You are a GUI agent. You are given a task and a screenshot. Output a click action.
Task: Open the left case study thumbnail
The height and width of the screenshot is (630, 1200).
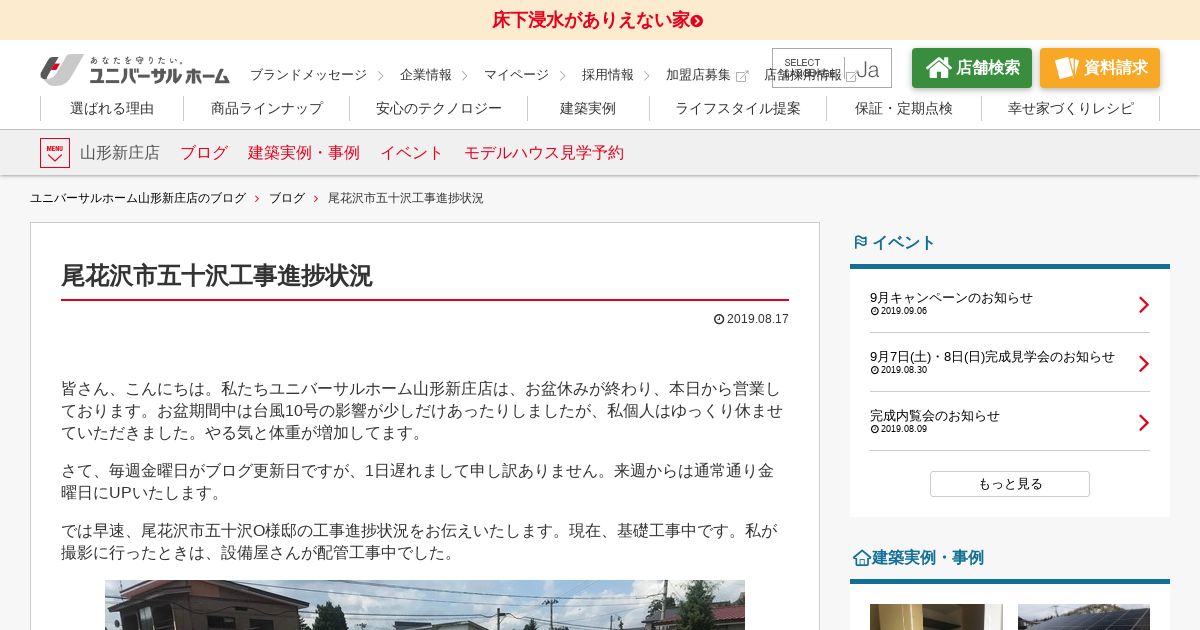pyautogui.click(x=936, y=617)
